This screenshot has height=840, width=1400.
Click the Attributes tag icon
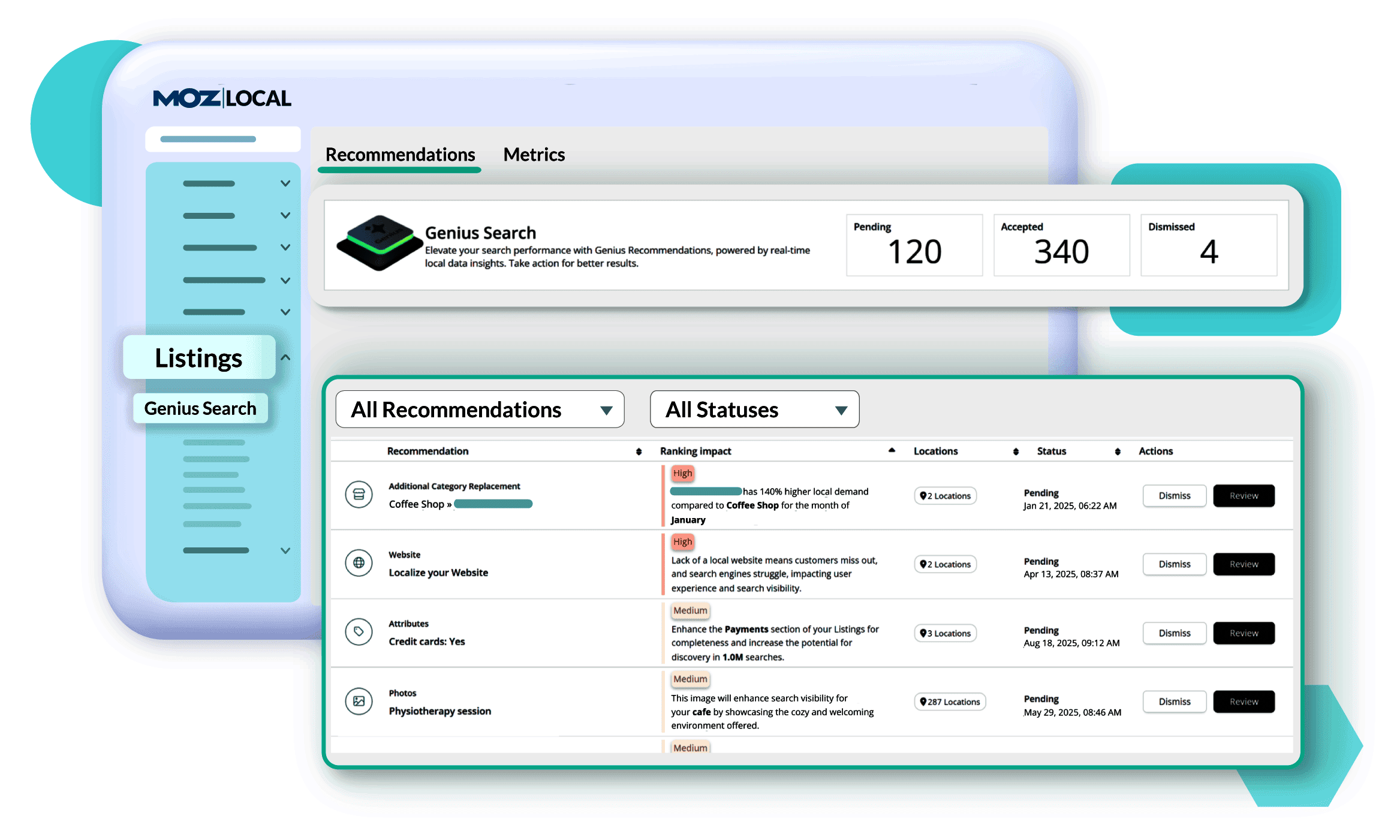click(359, 631)
